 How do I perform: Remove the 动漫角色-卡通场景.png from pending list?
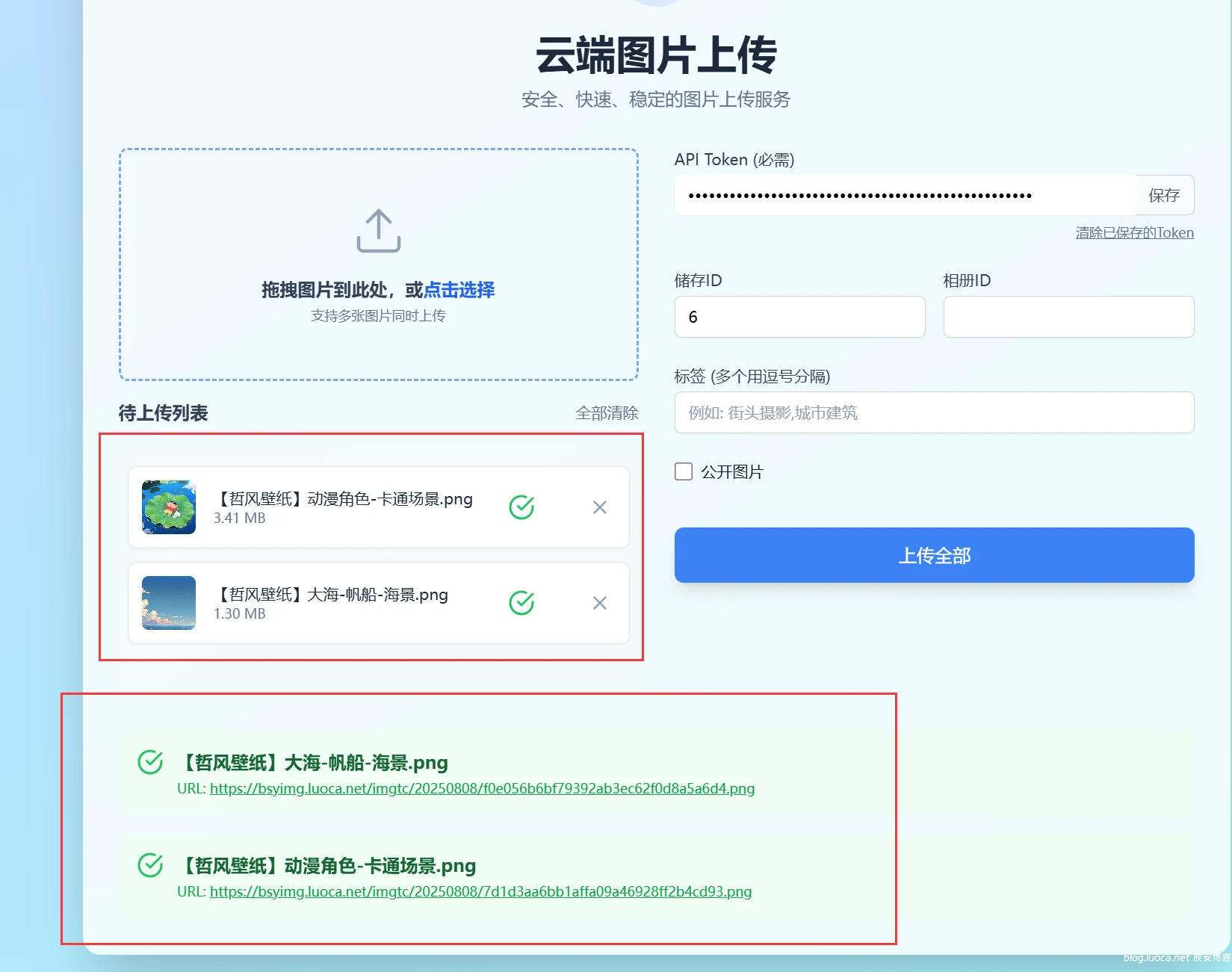pos(599,507)
